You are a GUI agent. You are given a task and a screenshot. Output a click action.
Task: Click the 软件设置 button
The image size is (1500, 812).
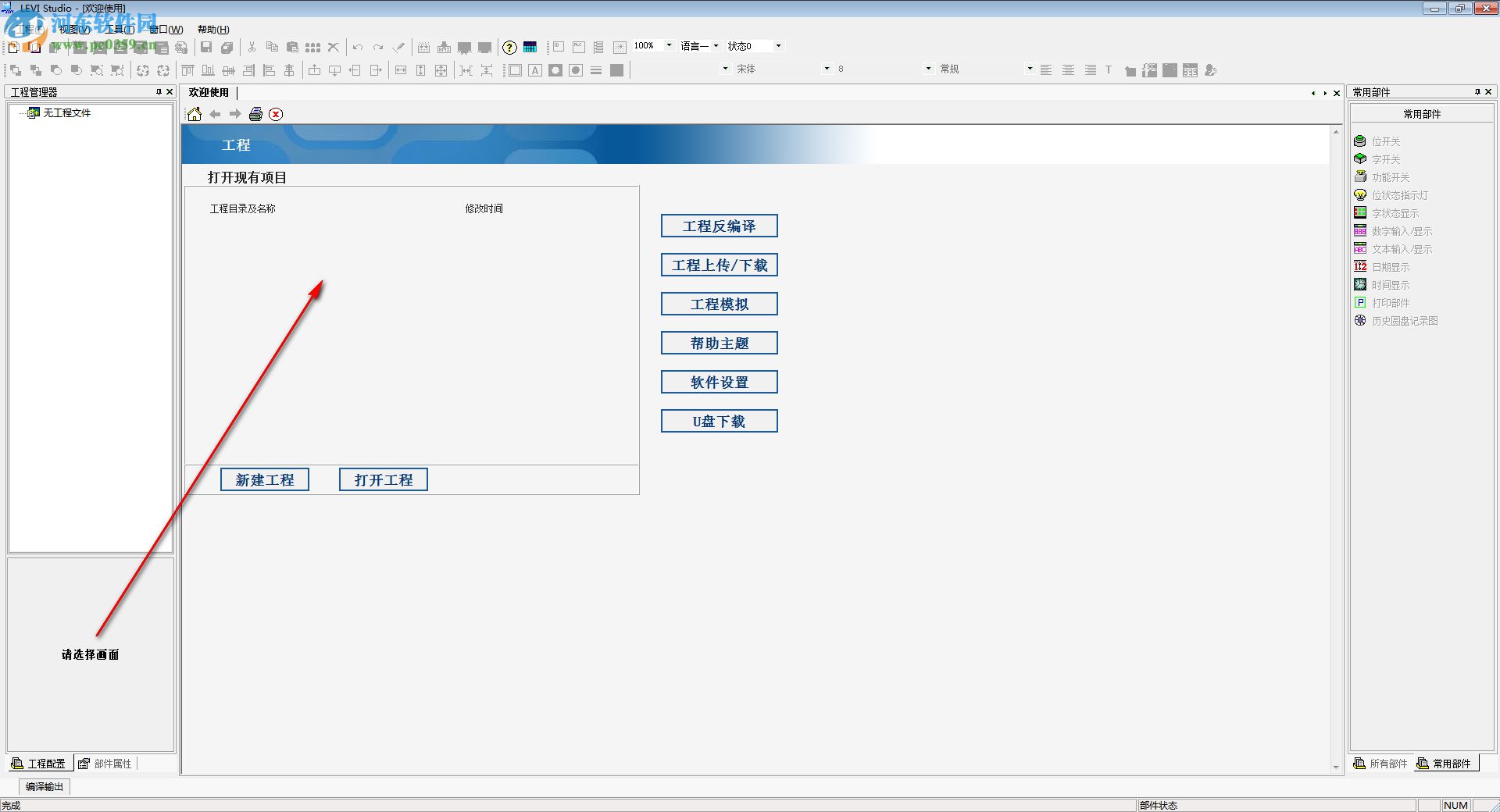(x=720, y=382)
